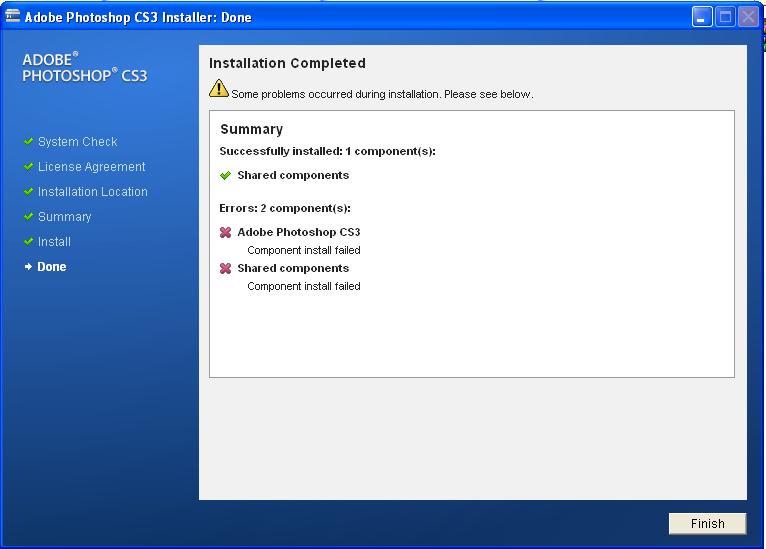Image resolution: width=766 pixels, height=549 pixels.
Task: Click red X icon beside failed Shared components
Action: pos(226,269)
